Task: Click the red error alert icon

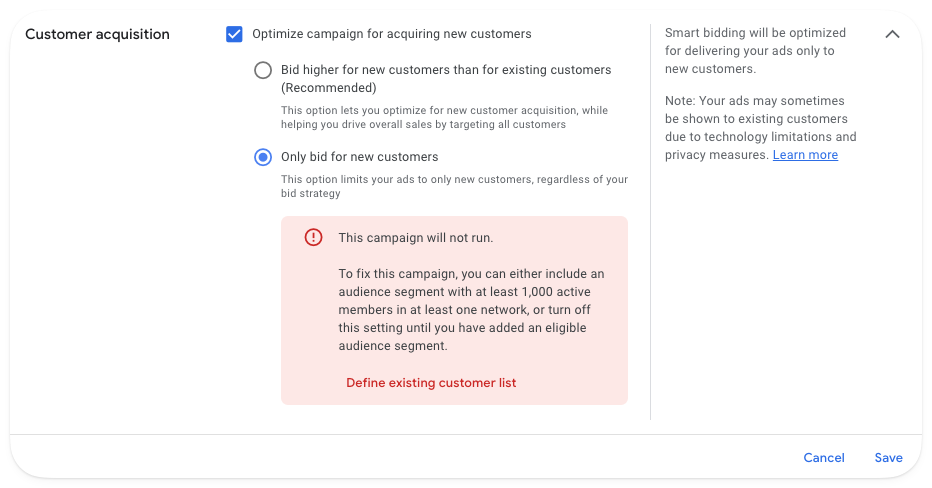Action: pos(314,238)
